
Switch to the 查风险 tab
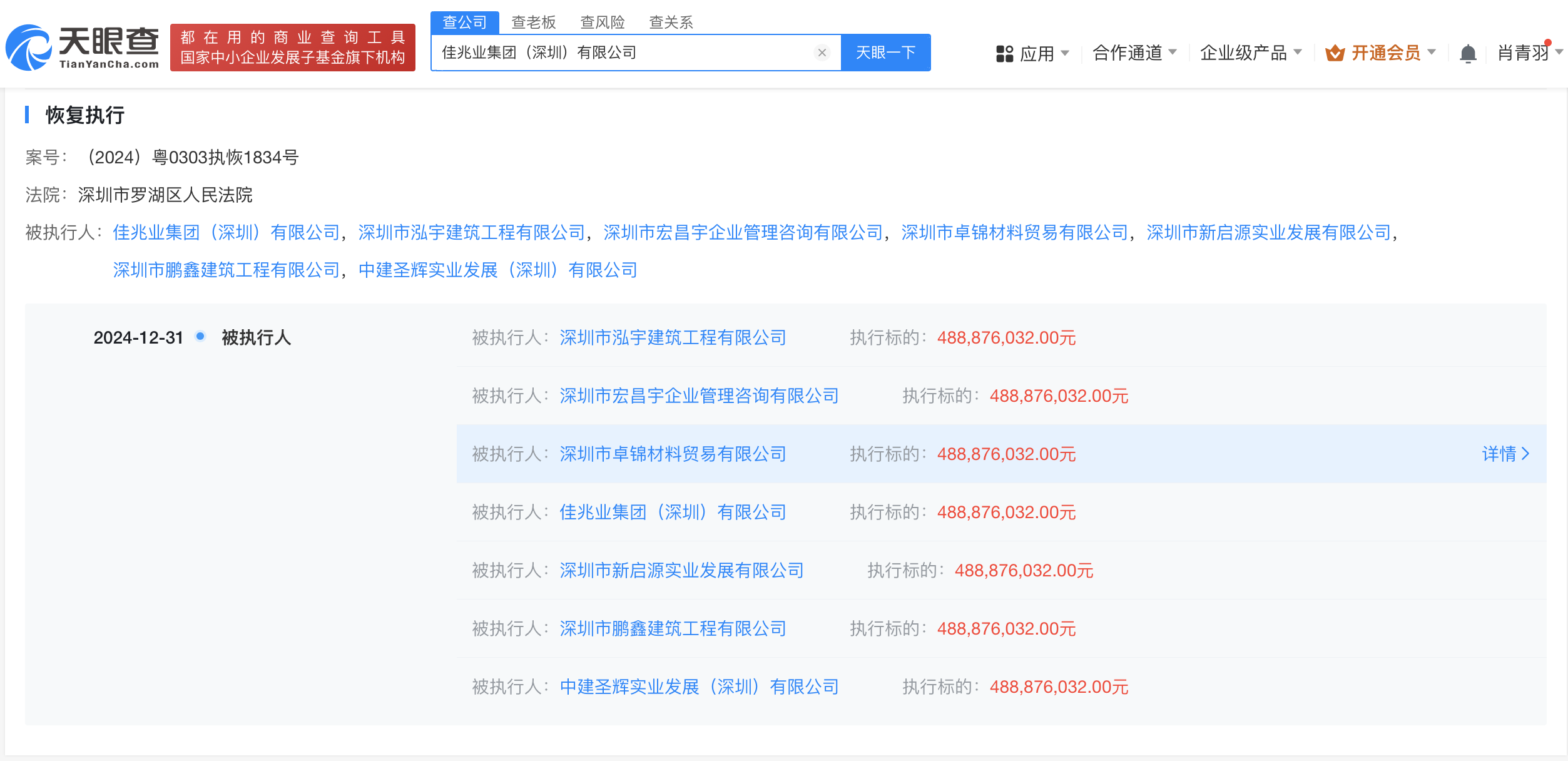click(x=603, y=23)
